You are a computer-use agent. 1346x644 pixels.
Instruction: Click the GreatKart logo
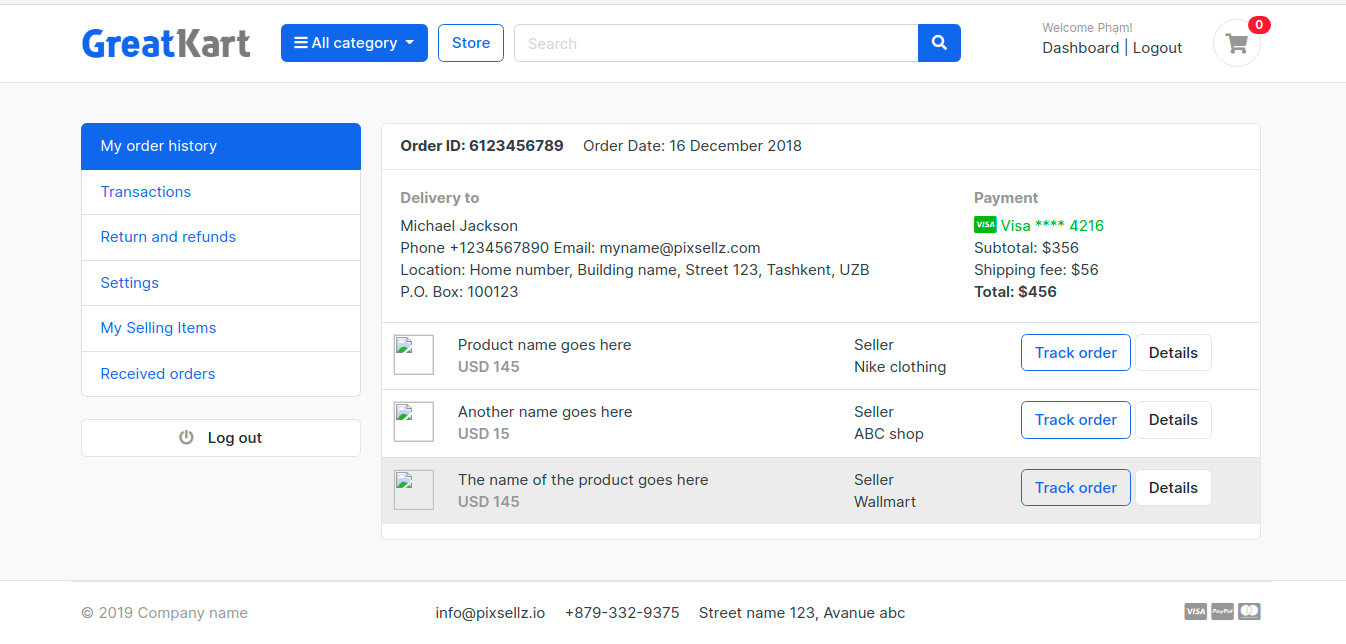coord(166,43)
